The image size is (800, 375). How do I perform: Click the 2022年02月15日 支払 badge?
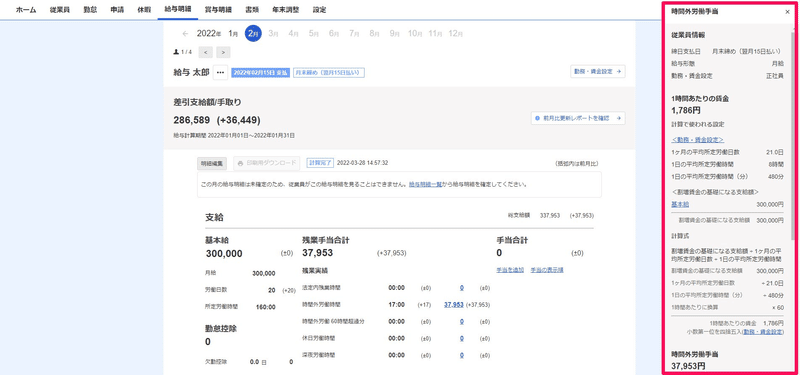(261, 73)
